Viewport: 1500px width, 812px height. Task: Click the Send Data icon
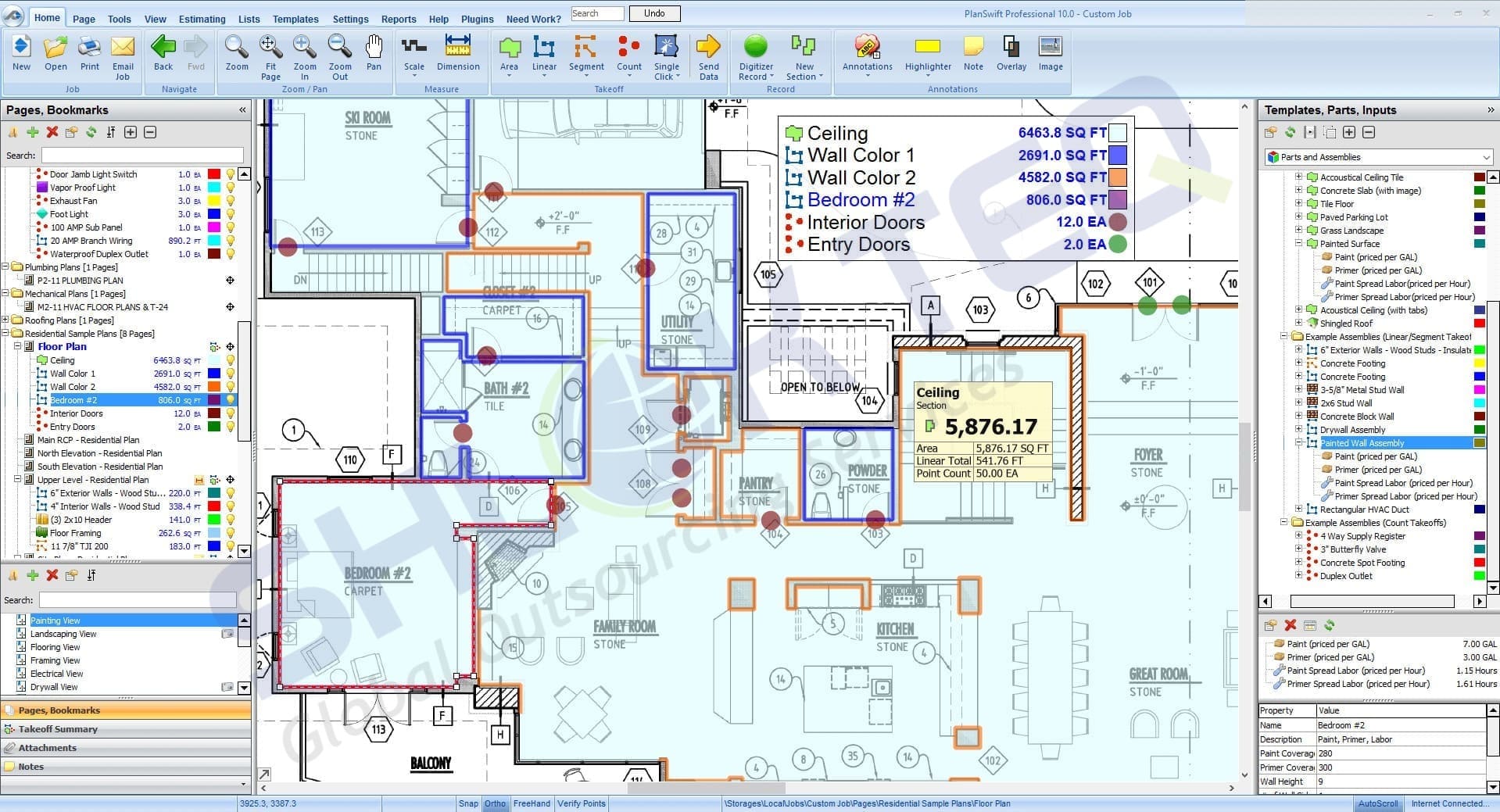pyautogui.click(x=708, y=57)
